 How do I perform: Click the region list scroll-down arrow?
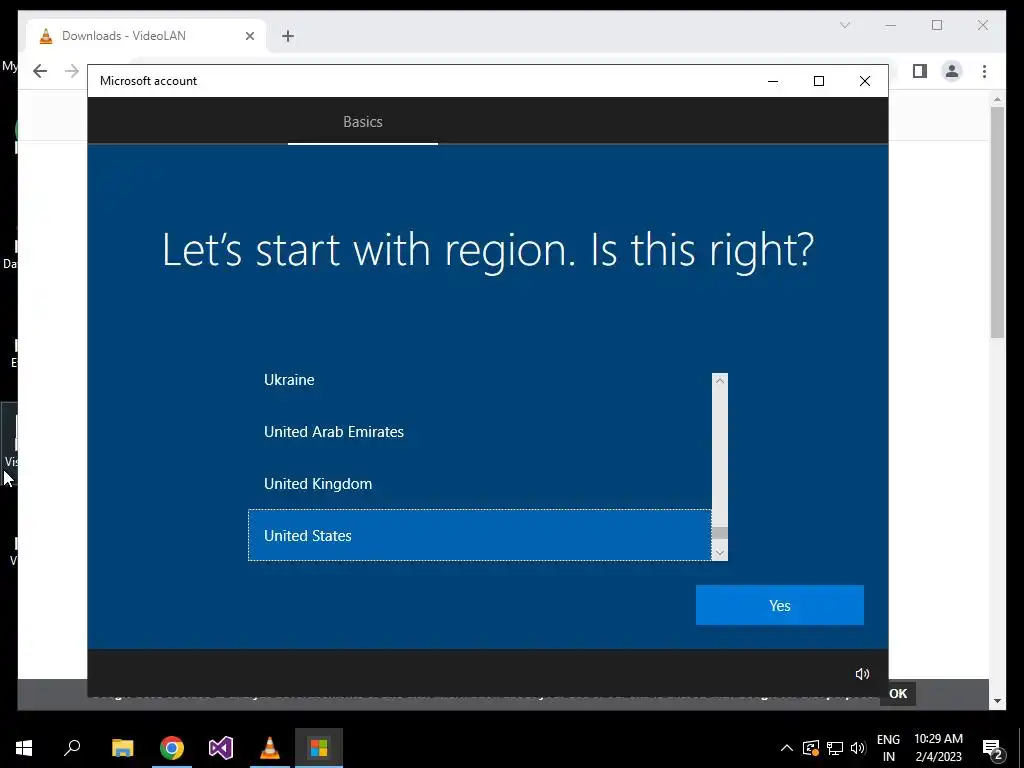(720, 552)
